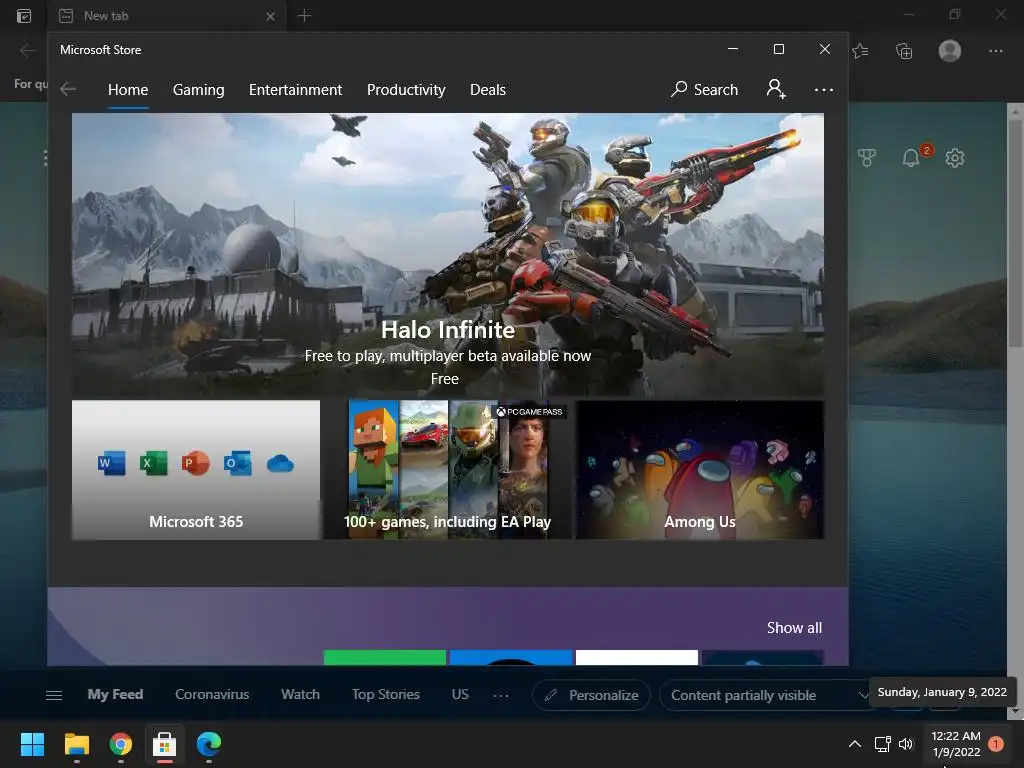1024x768 pixels.
Task: Minimize the Microsoft Store window
Action: coord(733,49)
